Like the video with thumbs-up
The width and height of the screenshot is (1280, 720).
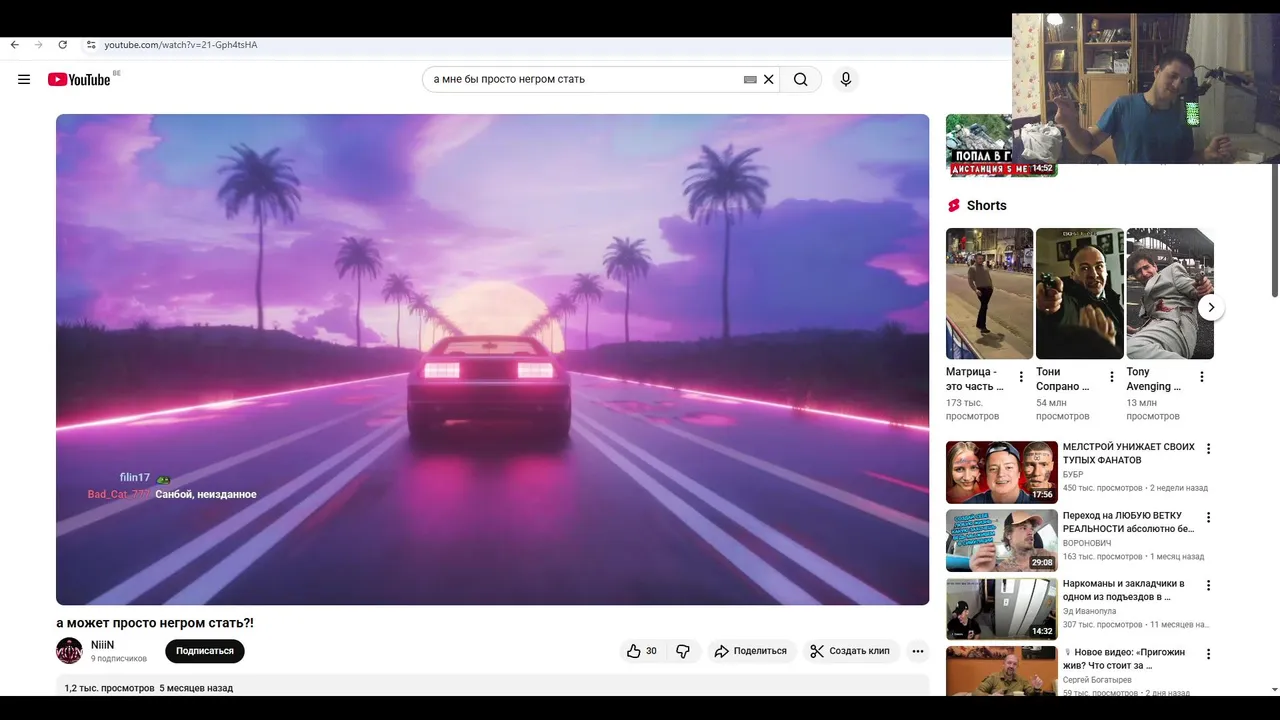634,651
